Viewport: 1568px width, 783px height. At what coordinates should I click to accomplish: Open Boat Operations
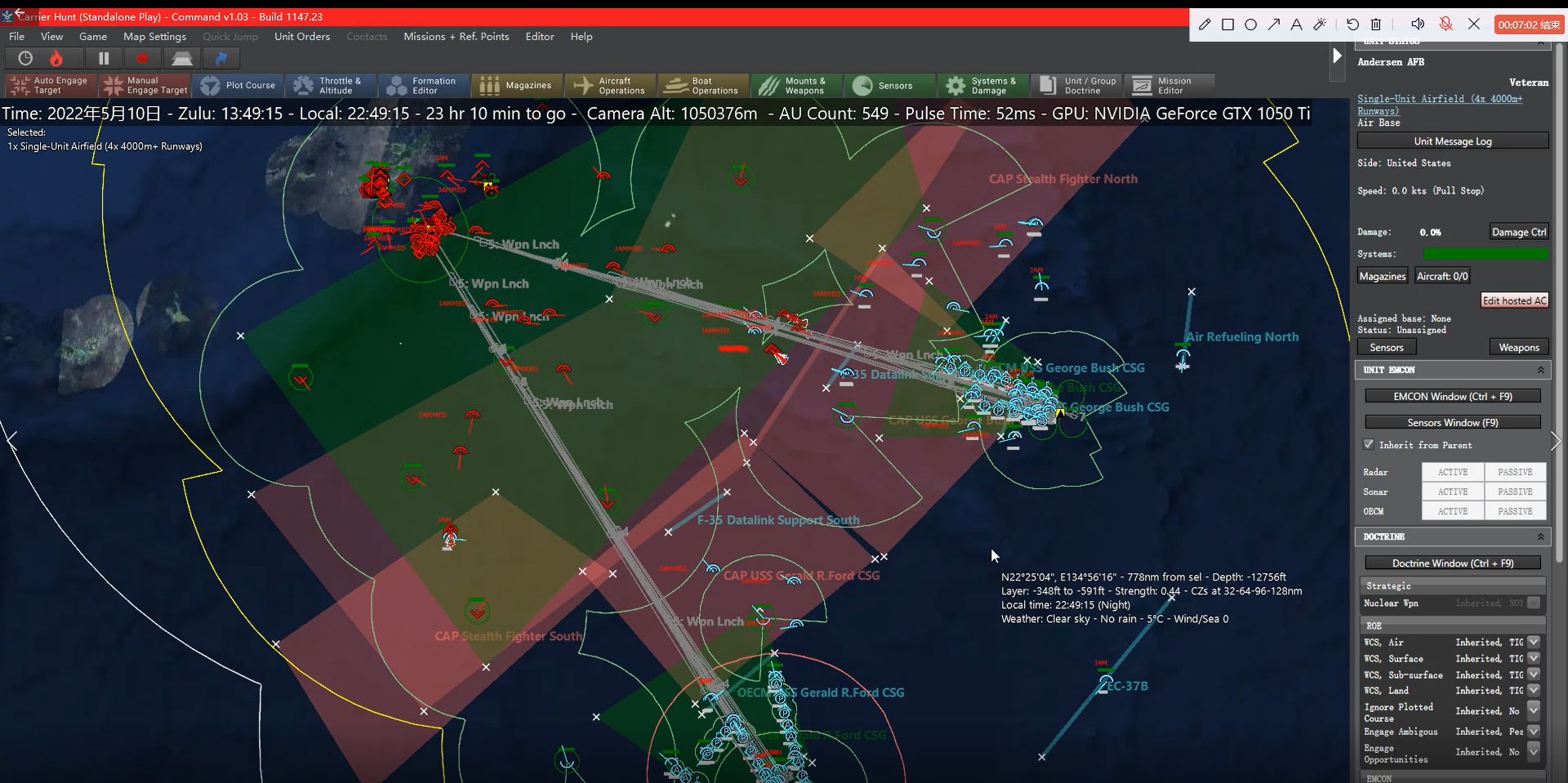[705, 85]
